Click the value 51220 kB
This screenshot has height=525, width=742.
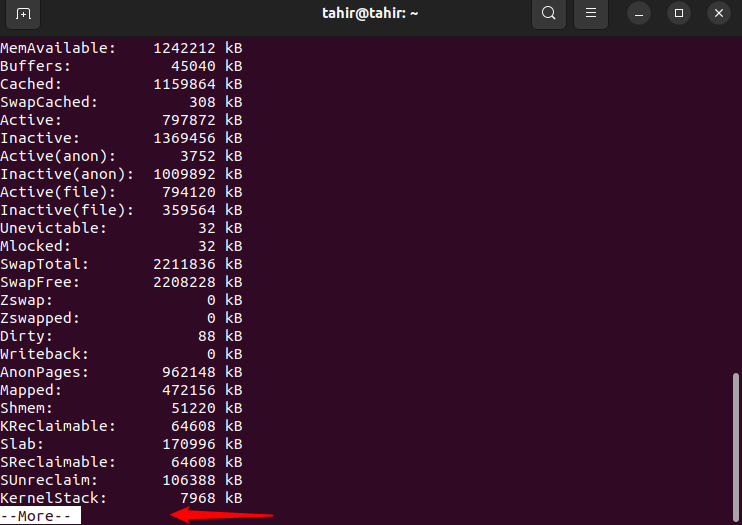[207, 408]
